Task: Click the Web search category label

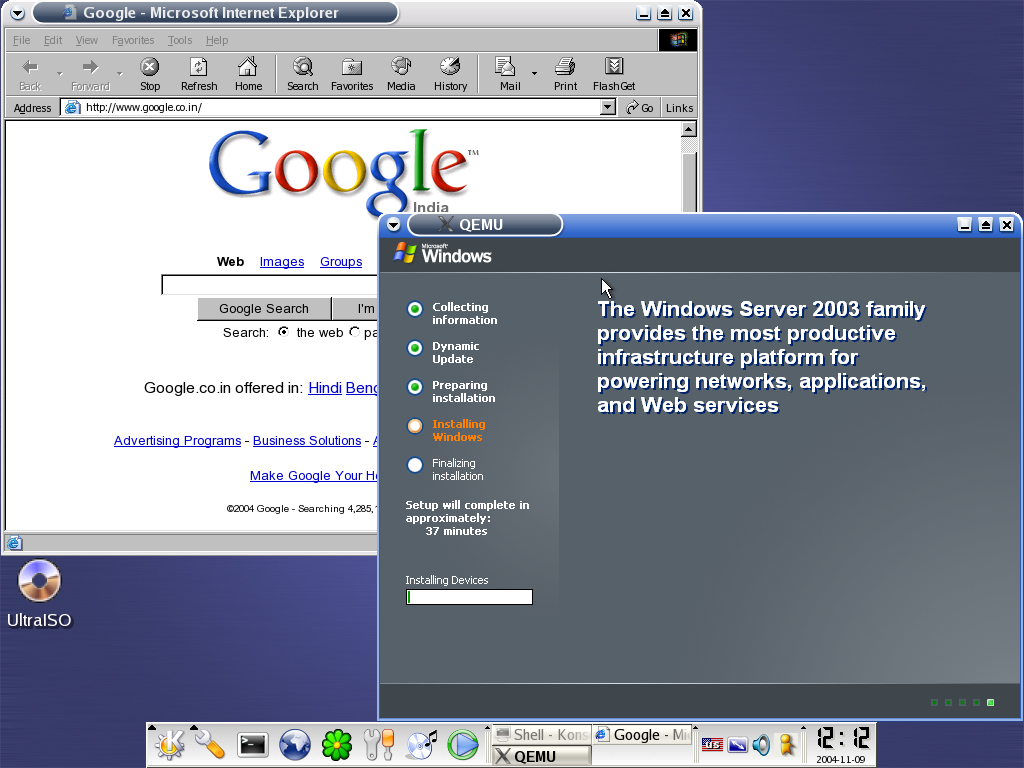Action: pos(230,262)
